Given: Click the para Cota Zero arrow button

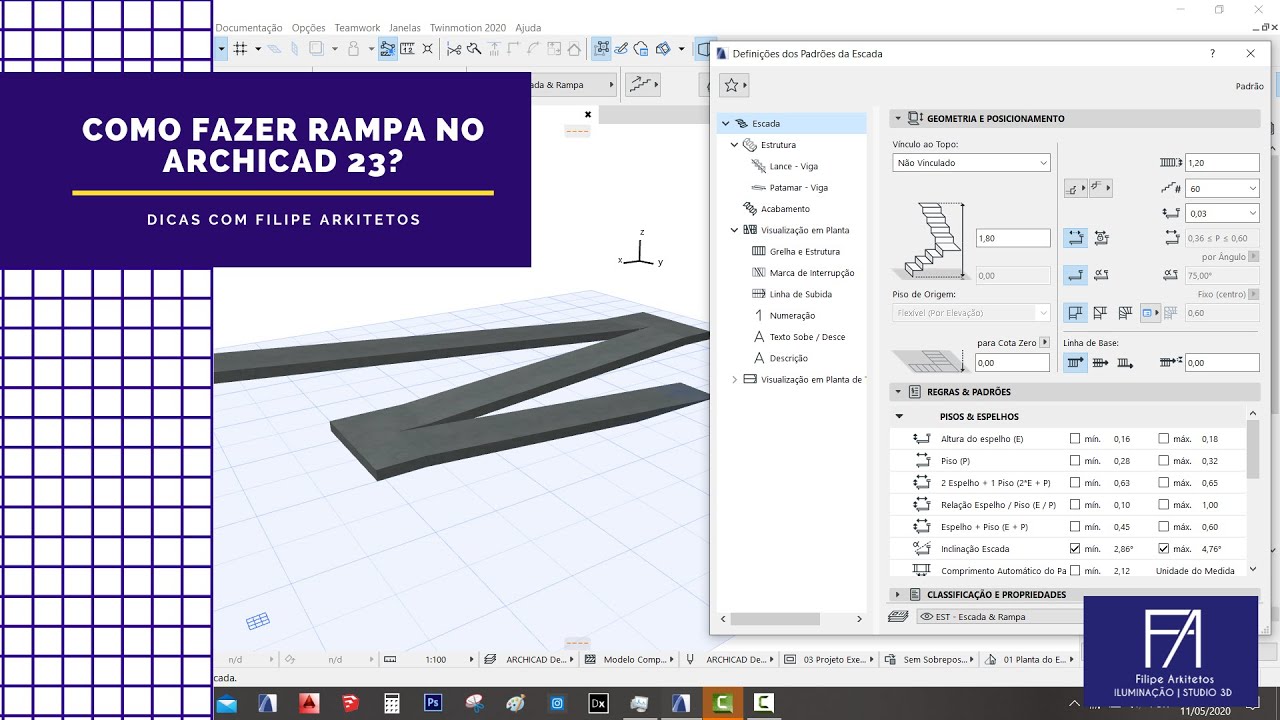Looking at the screenshot, I should point(1045,342).
